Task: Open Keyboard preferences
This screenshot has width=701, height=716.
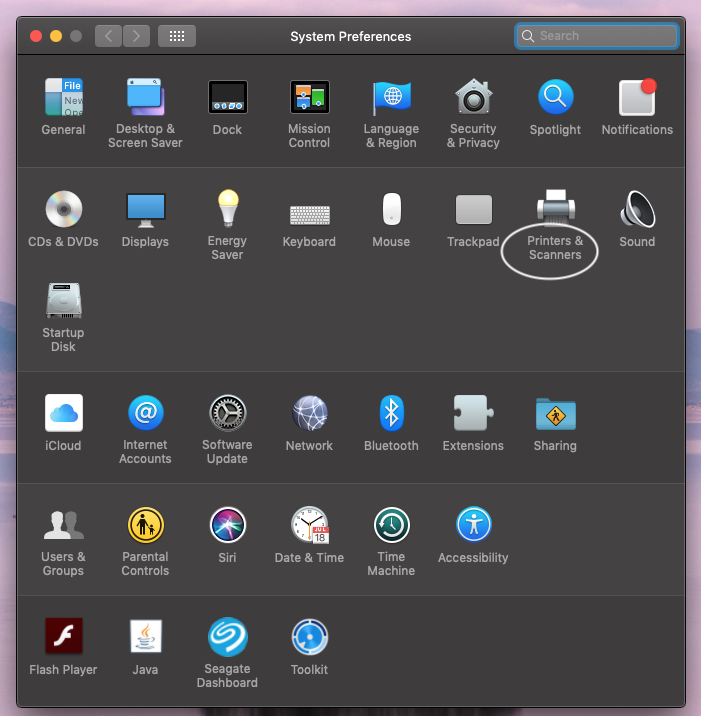Action: point(310,215)
